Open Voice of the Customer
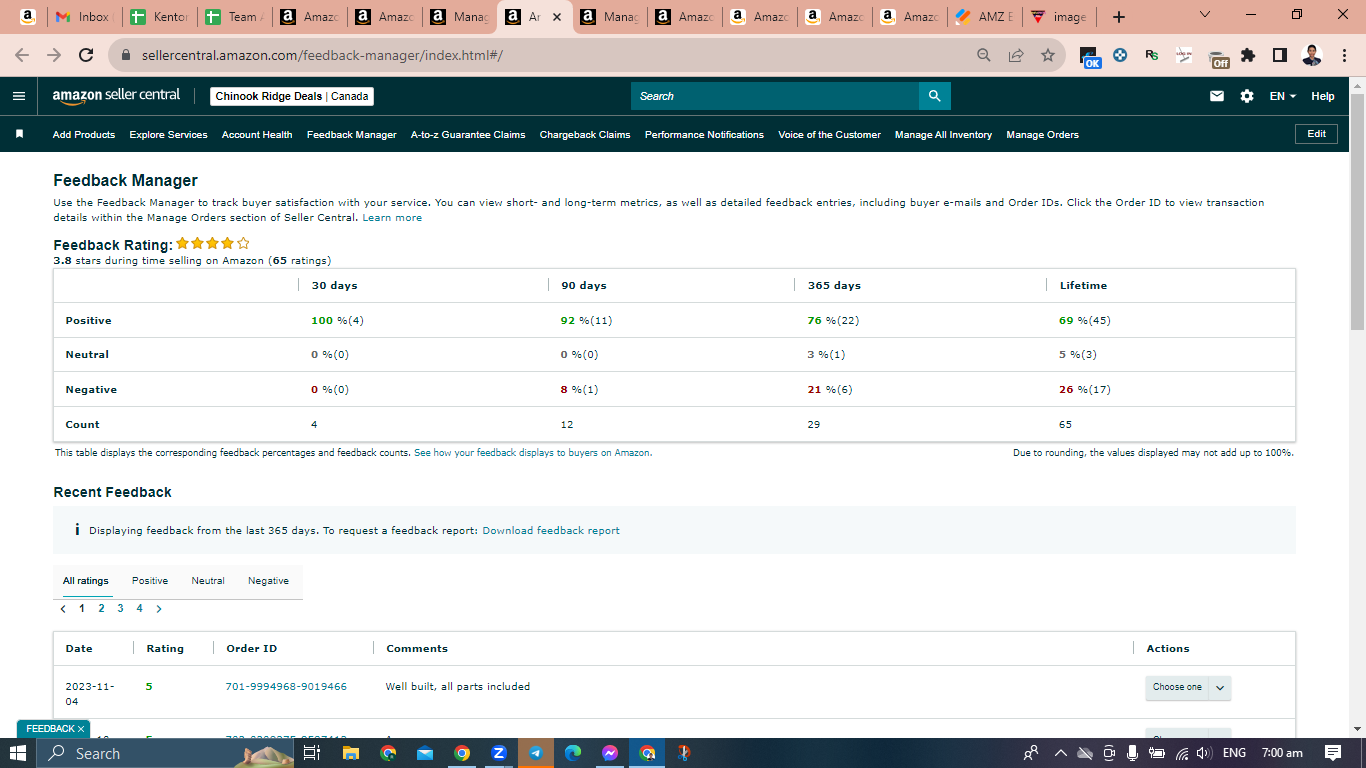The width and height of the screenshot is (1366, 768). tap(830, 134)
